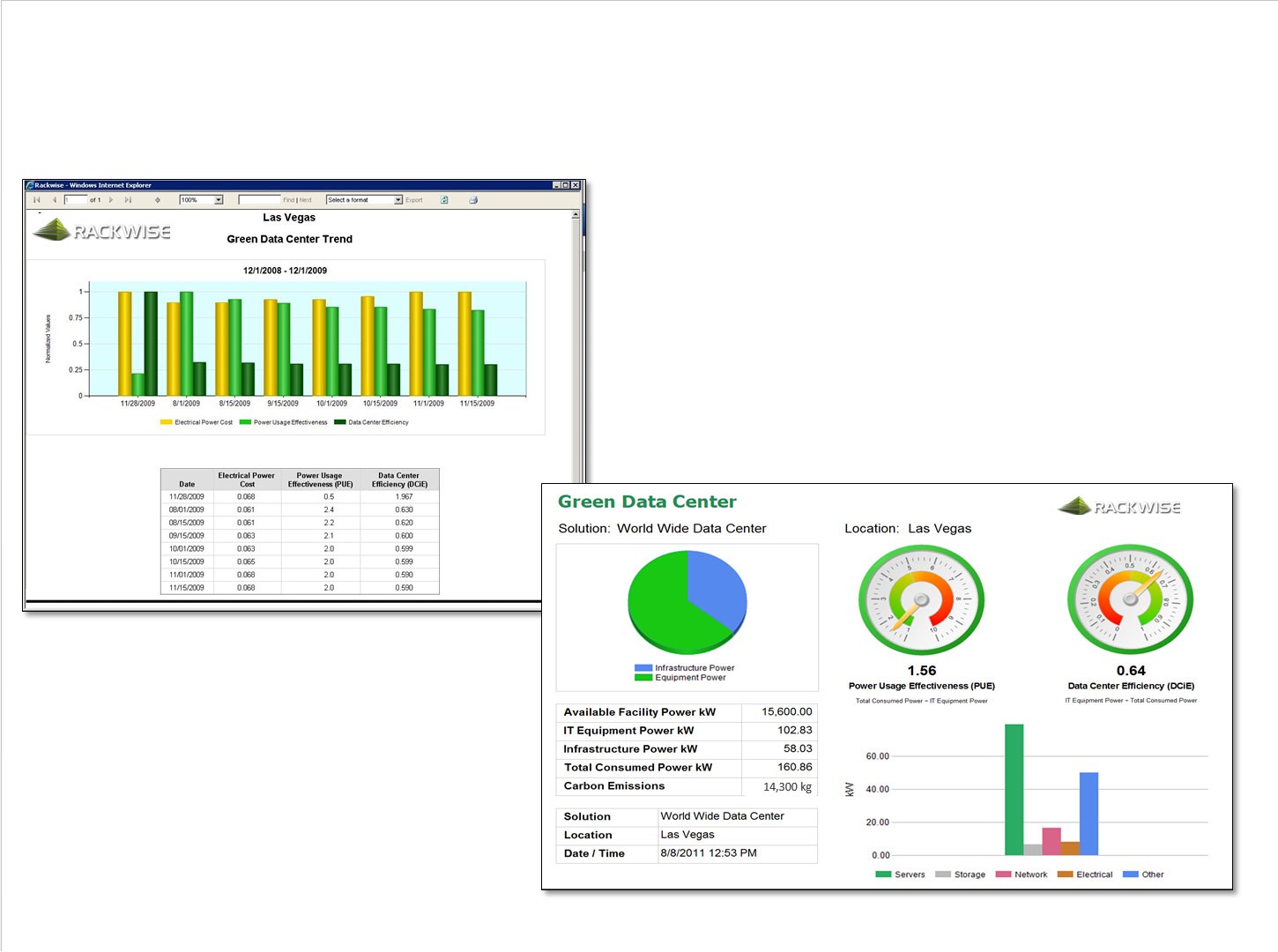Open the 100% zoom dropdown
Viewport: 1278px width, 952px height.
(x=219, y=200)
